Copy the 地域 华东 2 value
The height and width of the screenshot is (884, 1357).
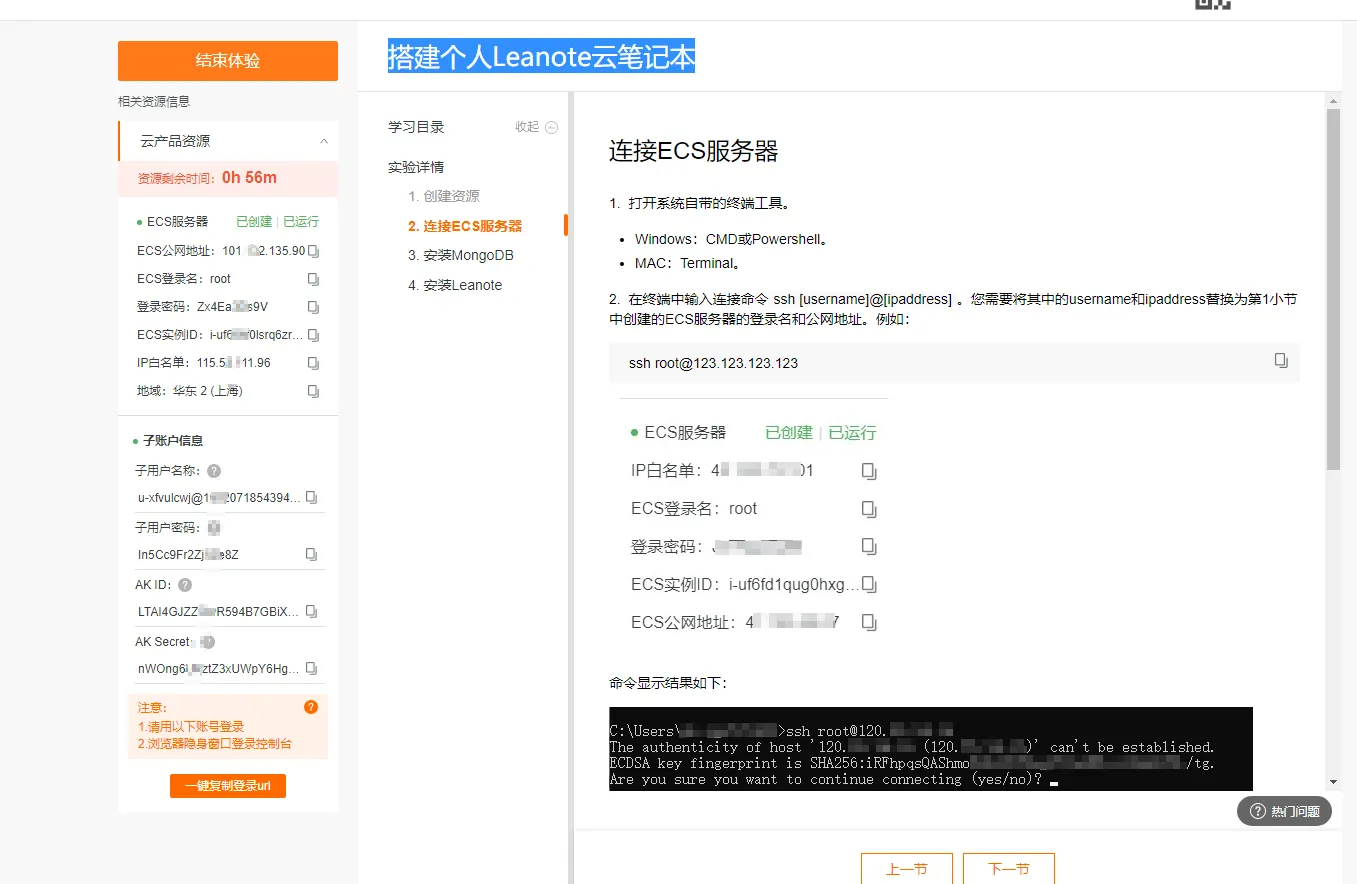coord(313,391)
